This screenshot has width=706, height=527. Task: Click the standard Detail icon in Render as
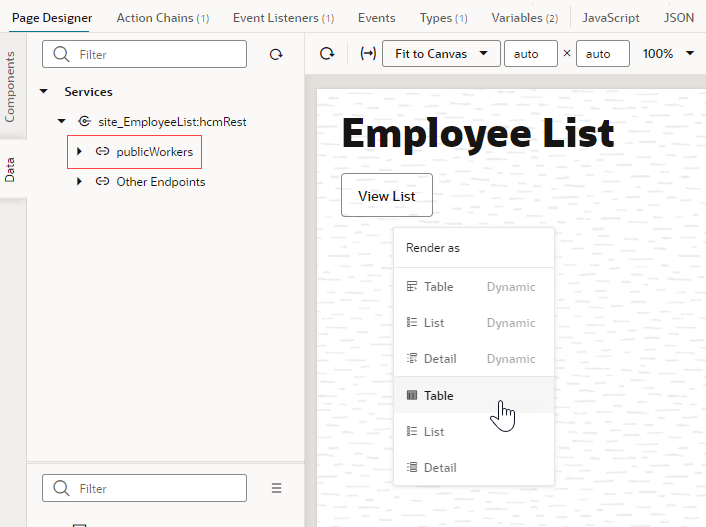(412, 467)
